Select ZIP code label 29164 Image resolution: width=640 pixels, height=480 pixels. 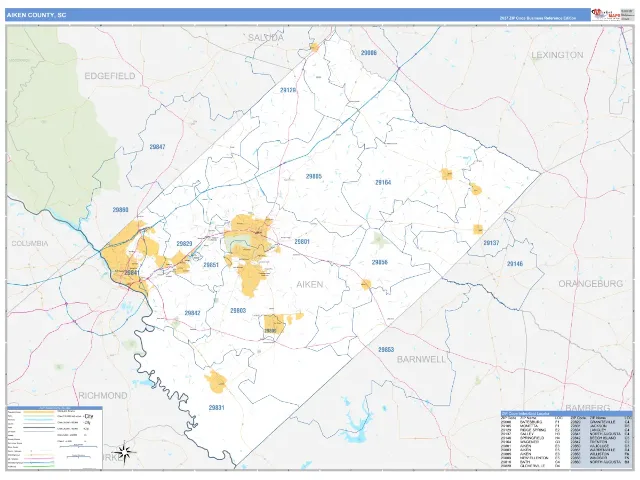point(383,182)
